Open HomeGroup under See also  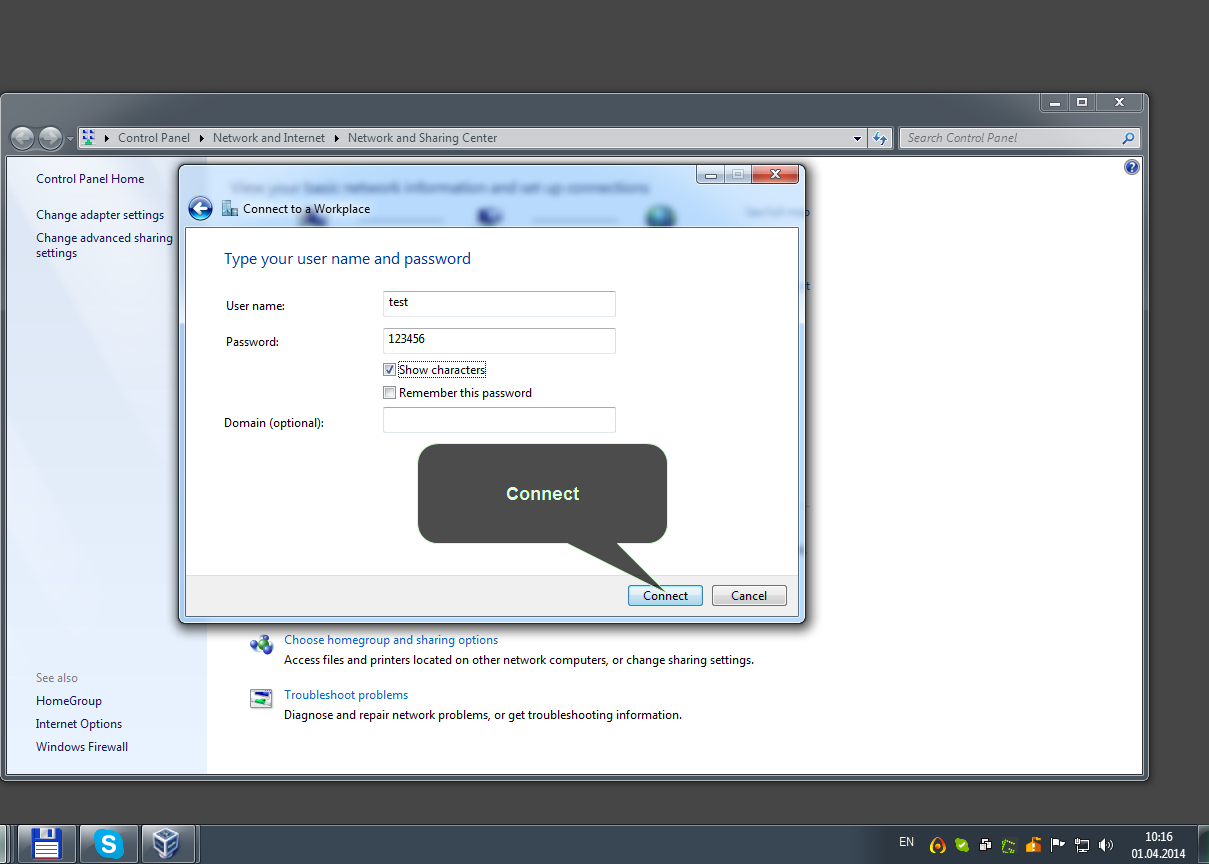click(x=69, y=701)
